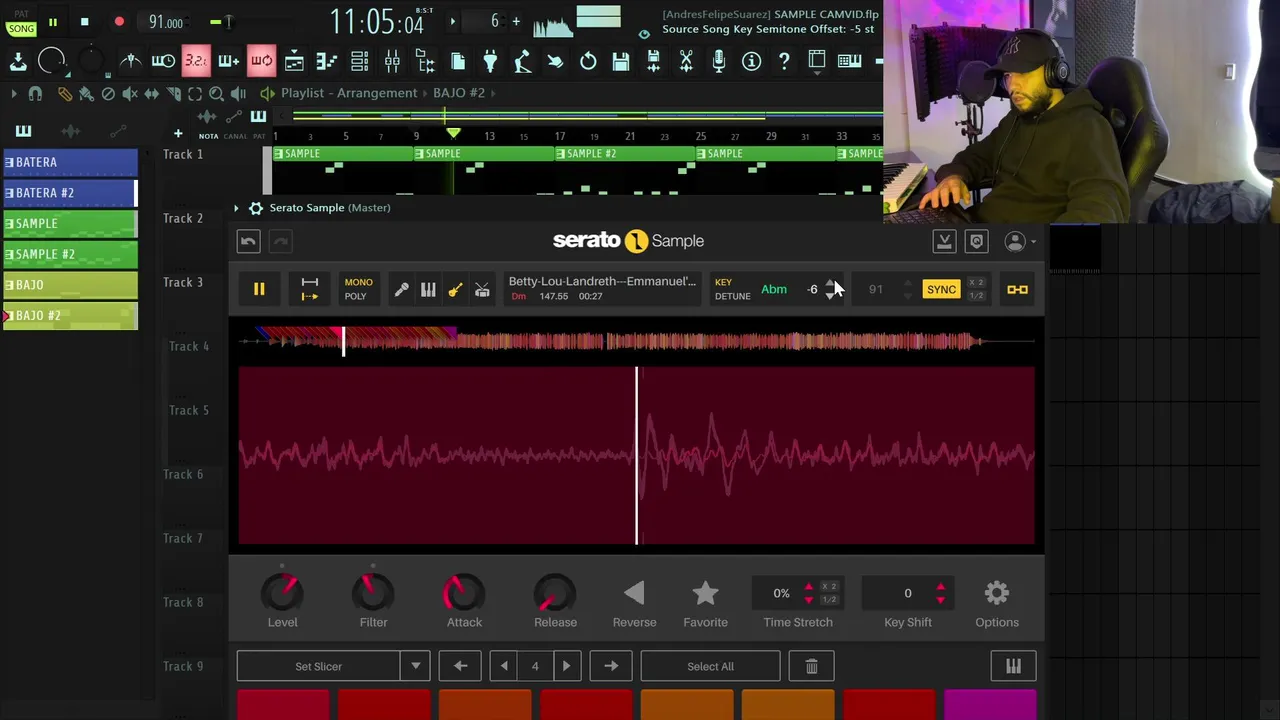This screenshot has height=720, width=1280.
Task: Click the plus button above the NOTA tab
Action: point(178,133)
